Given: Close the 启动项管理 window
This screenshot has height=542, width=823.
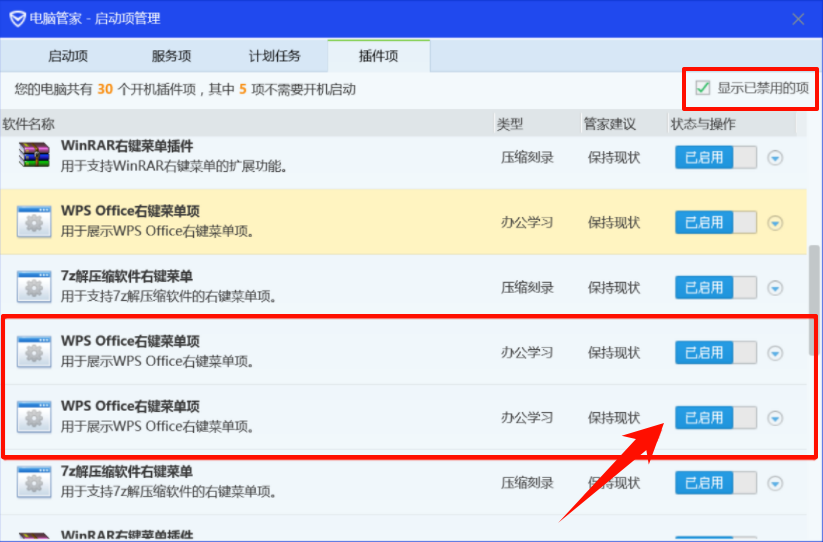Looking at the screenshot, I should [x=798, y=19].
